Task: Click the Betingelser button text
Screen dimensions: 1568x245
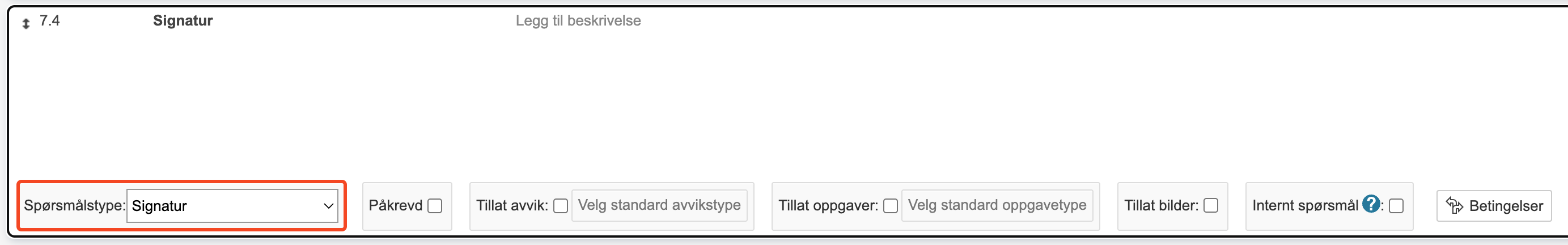Action: pyautogui.click(x=1505, y=206)
